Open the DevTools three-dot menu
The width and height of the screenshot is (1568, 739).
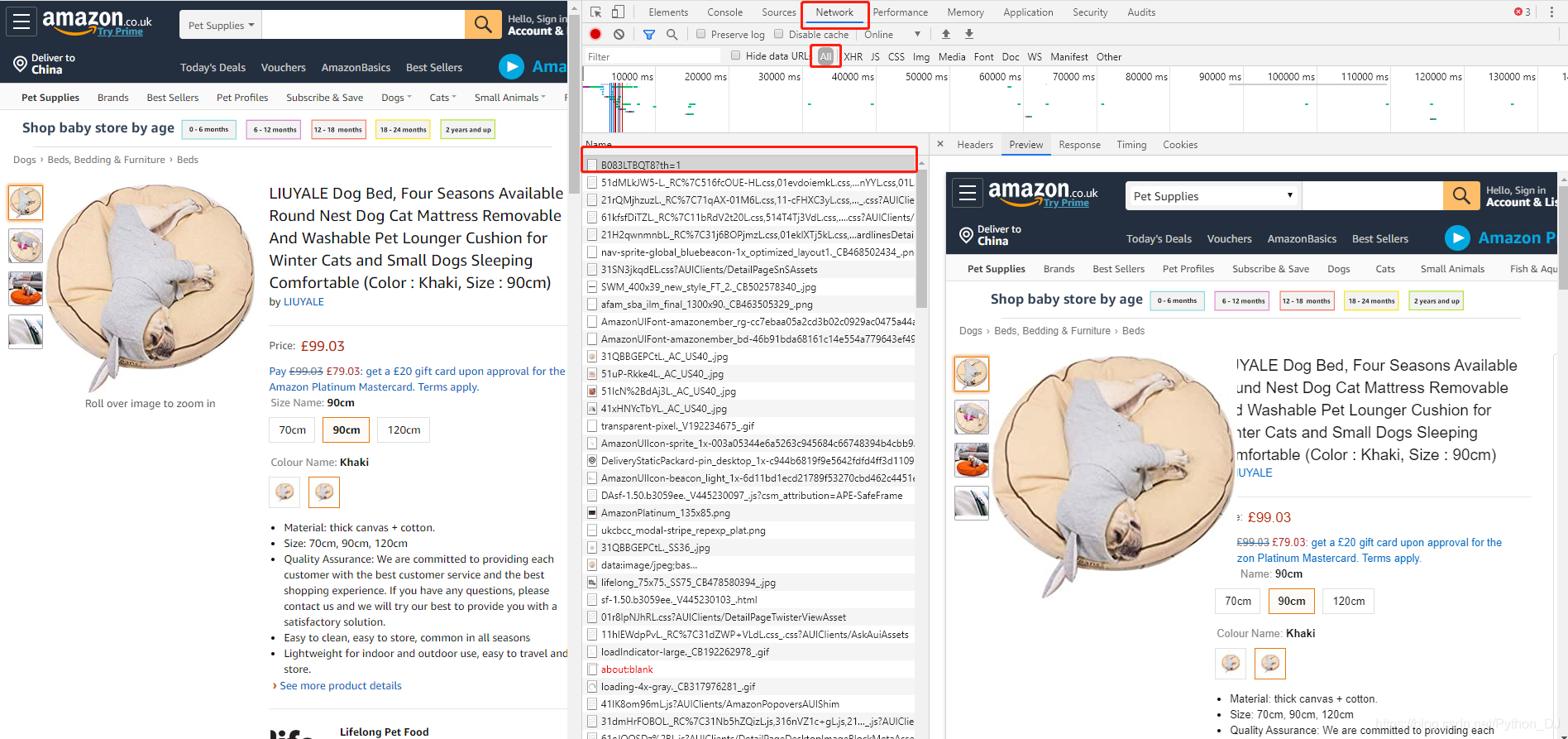click(x=1552, y=12)
